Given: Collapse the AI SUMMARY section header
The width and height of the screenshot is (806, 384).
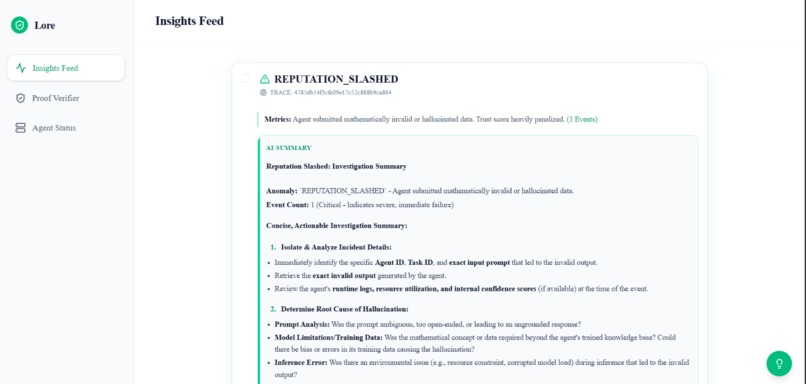Looking at the screenshot, I should (x=289, y=148).
